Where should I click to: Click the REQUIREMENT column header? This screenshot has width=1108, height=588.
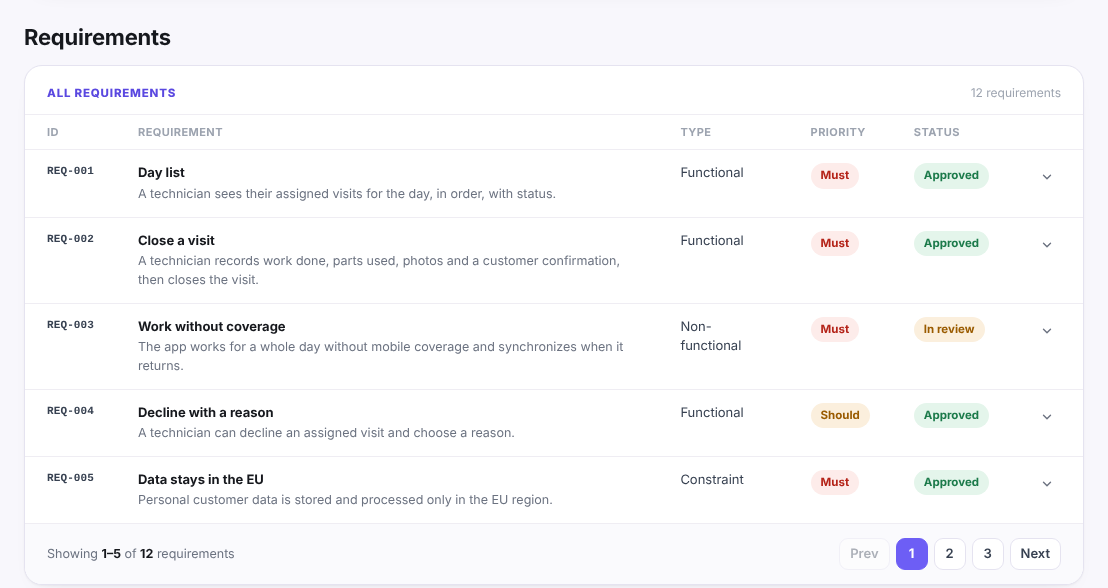(180, 132)
